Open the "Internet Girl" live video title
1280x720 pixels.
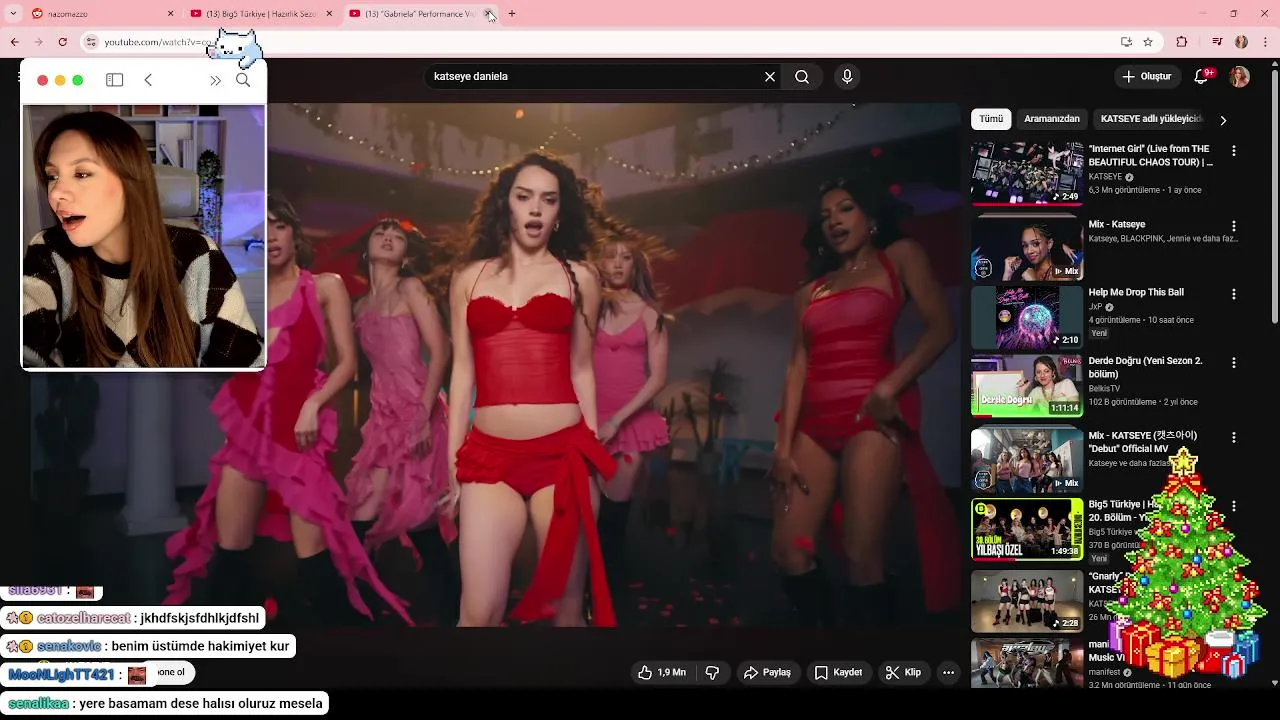click(1150, 155)
